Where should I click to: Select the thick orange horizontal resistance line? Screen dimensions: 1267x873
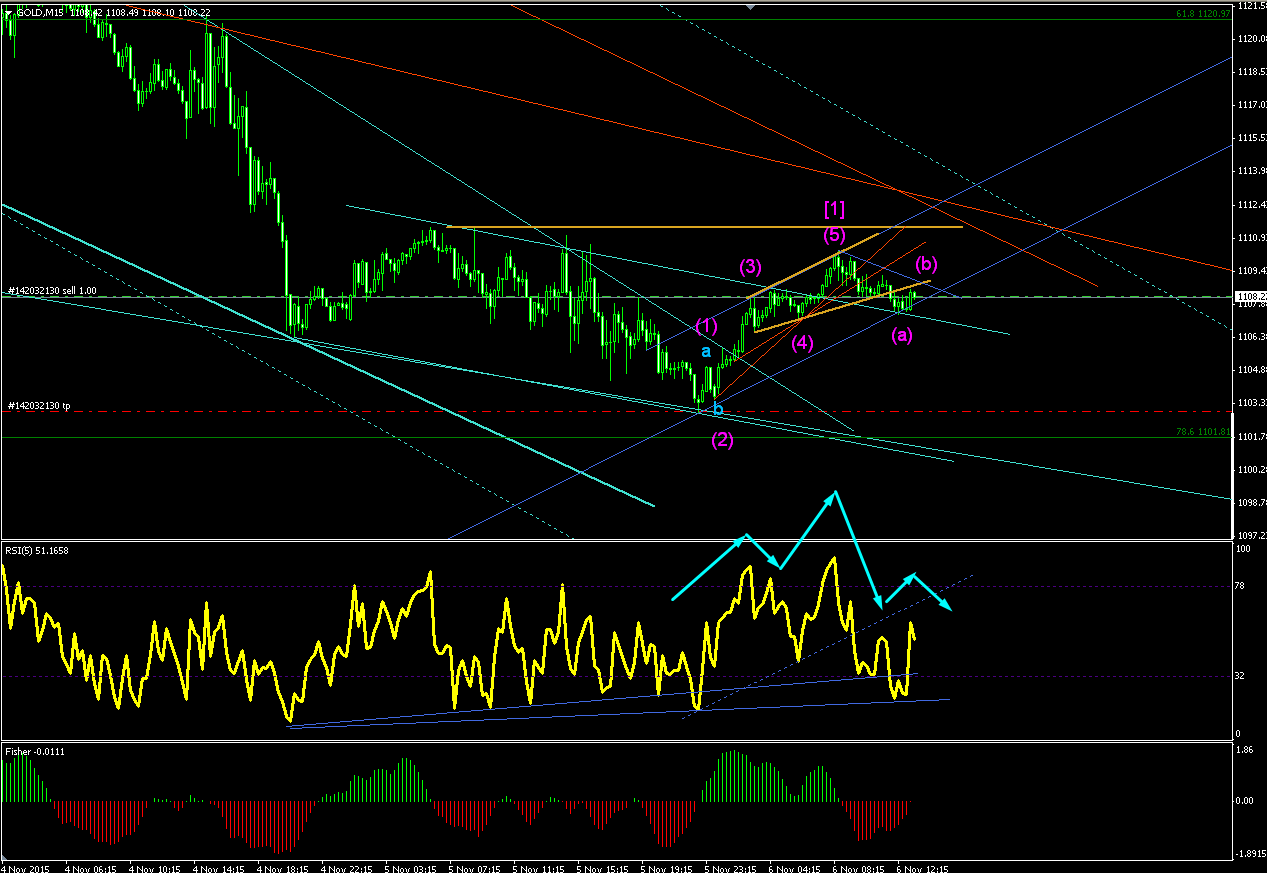pos(704,227)
